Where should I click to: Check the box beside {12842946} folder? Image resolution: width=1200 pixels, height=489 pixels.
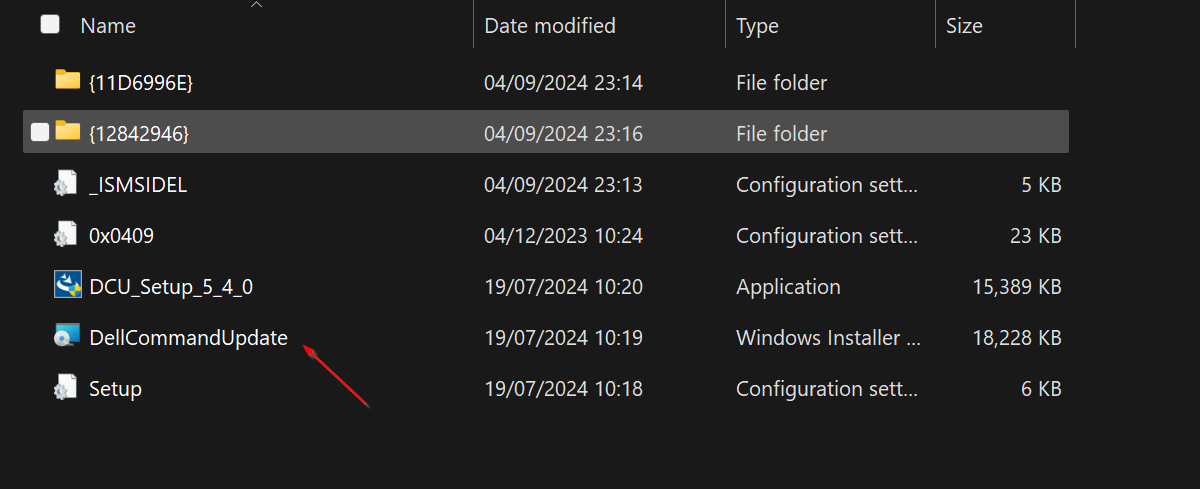[x=40, y=132]
